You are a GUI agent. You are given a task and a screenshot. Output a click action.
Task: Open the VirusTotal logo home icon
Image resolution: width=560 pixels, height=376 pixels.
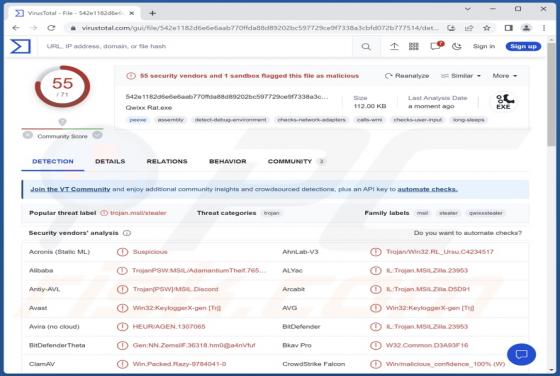pyautogui.click(x=20, y=46)
